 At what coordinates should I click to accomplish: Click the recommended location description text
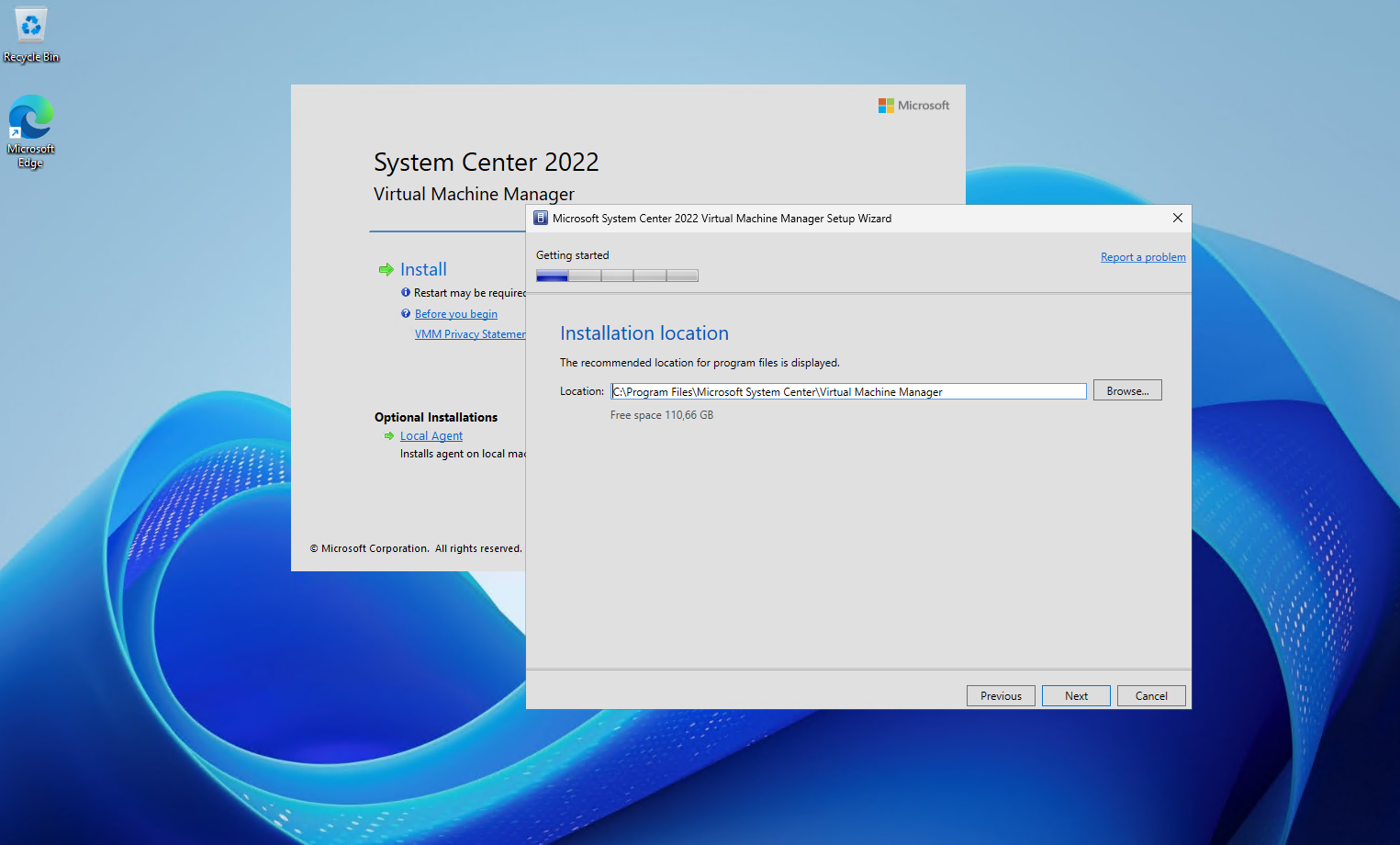coord(700,363)
